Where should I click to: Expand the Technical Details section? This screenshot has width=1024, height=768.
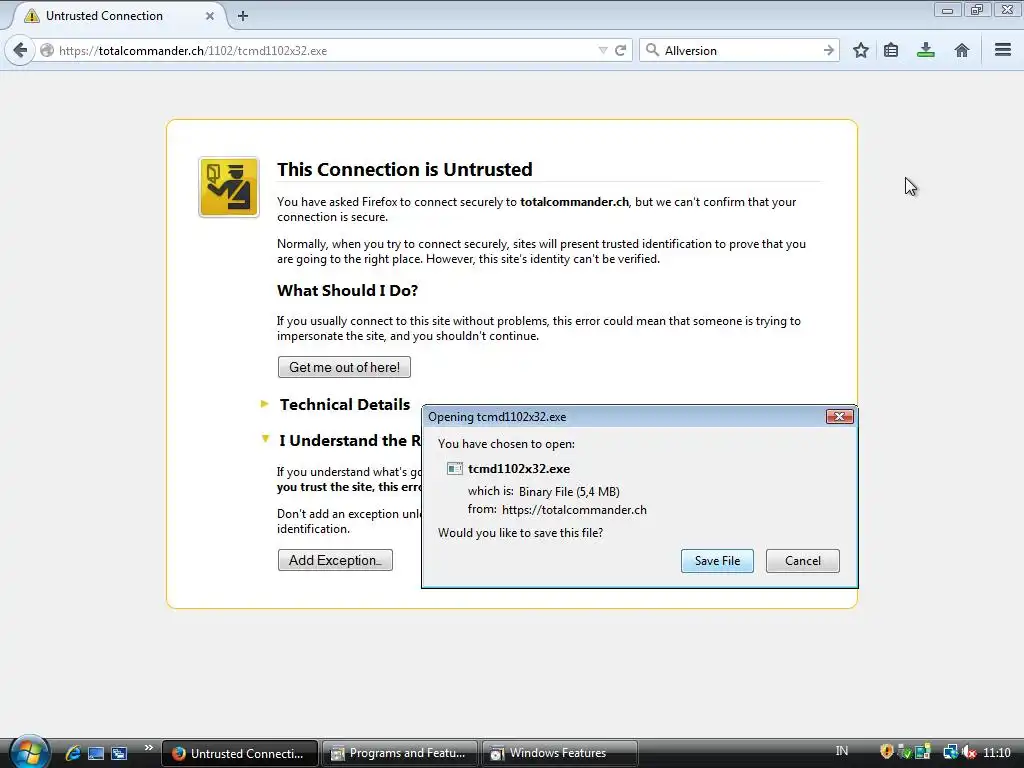[x=264, y=404]
